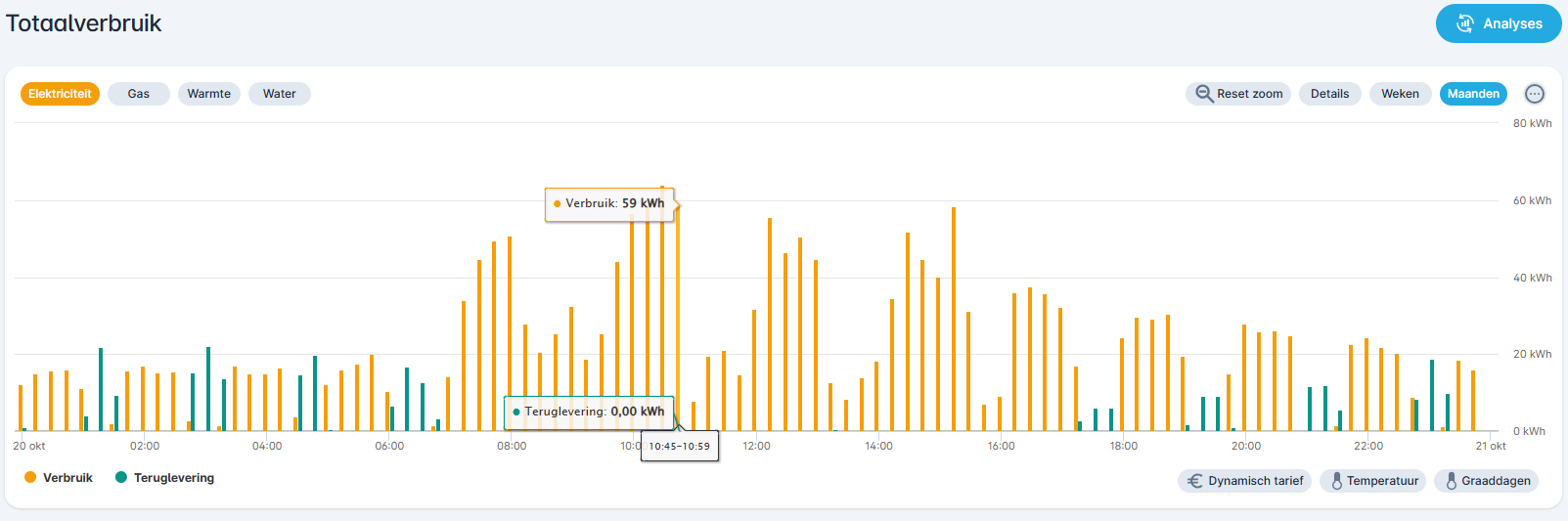The height and width of the screenshot is (521, 1568).
Task: Switch to the Gas tab
Action: (x=139, y=94)
